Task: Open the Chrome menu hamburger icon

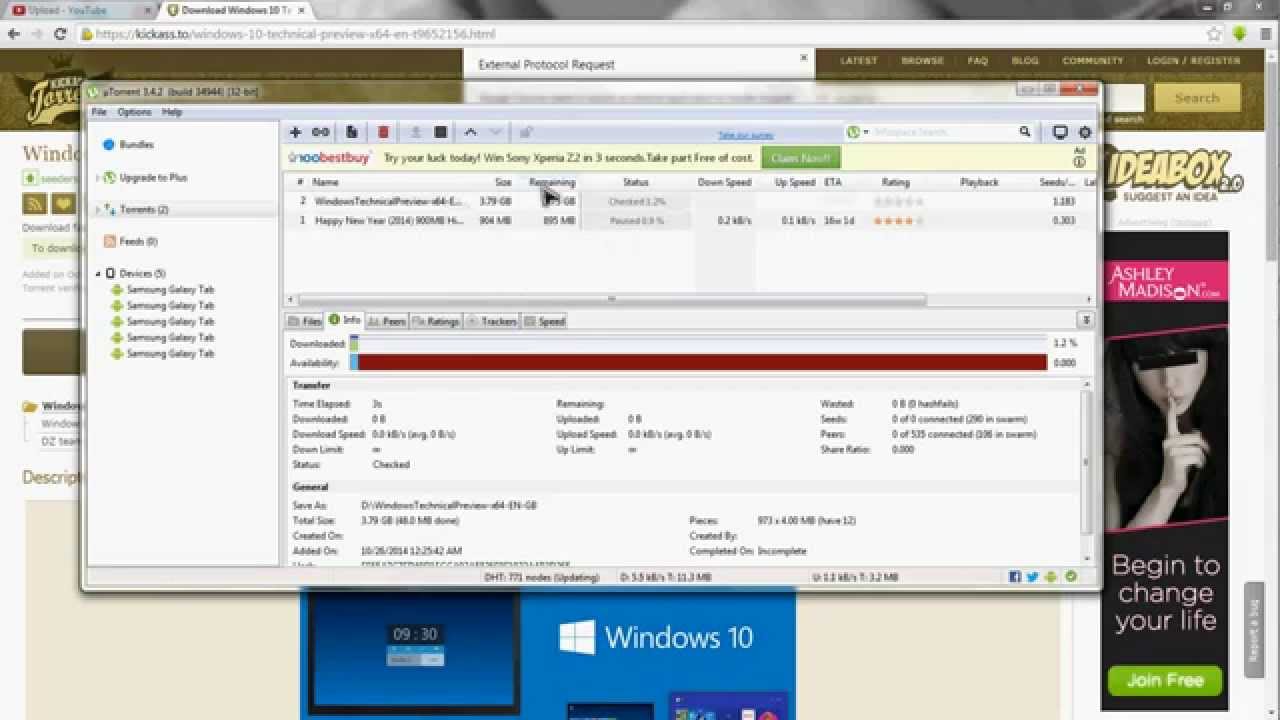Action: [1265, 33]
